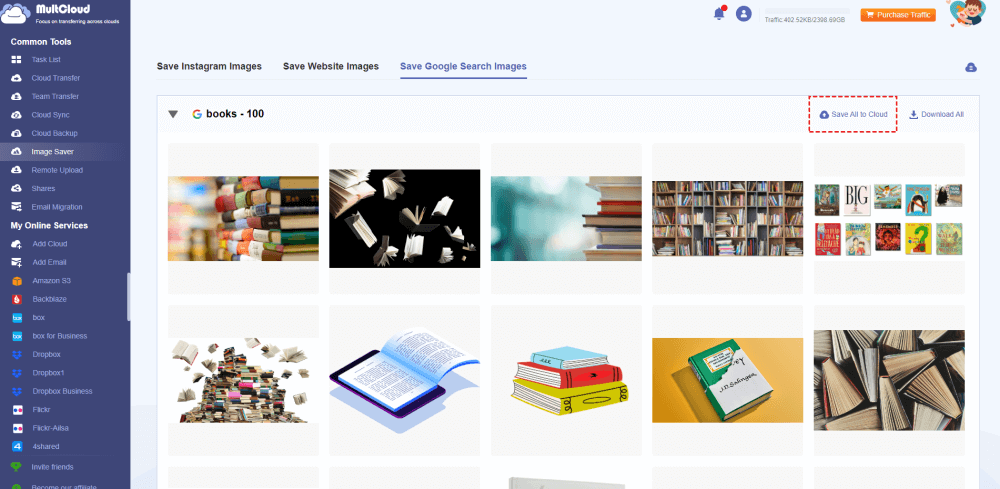Switch to Save Website Images tab

pyautogui.click(x=331, y=66)
